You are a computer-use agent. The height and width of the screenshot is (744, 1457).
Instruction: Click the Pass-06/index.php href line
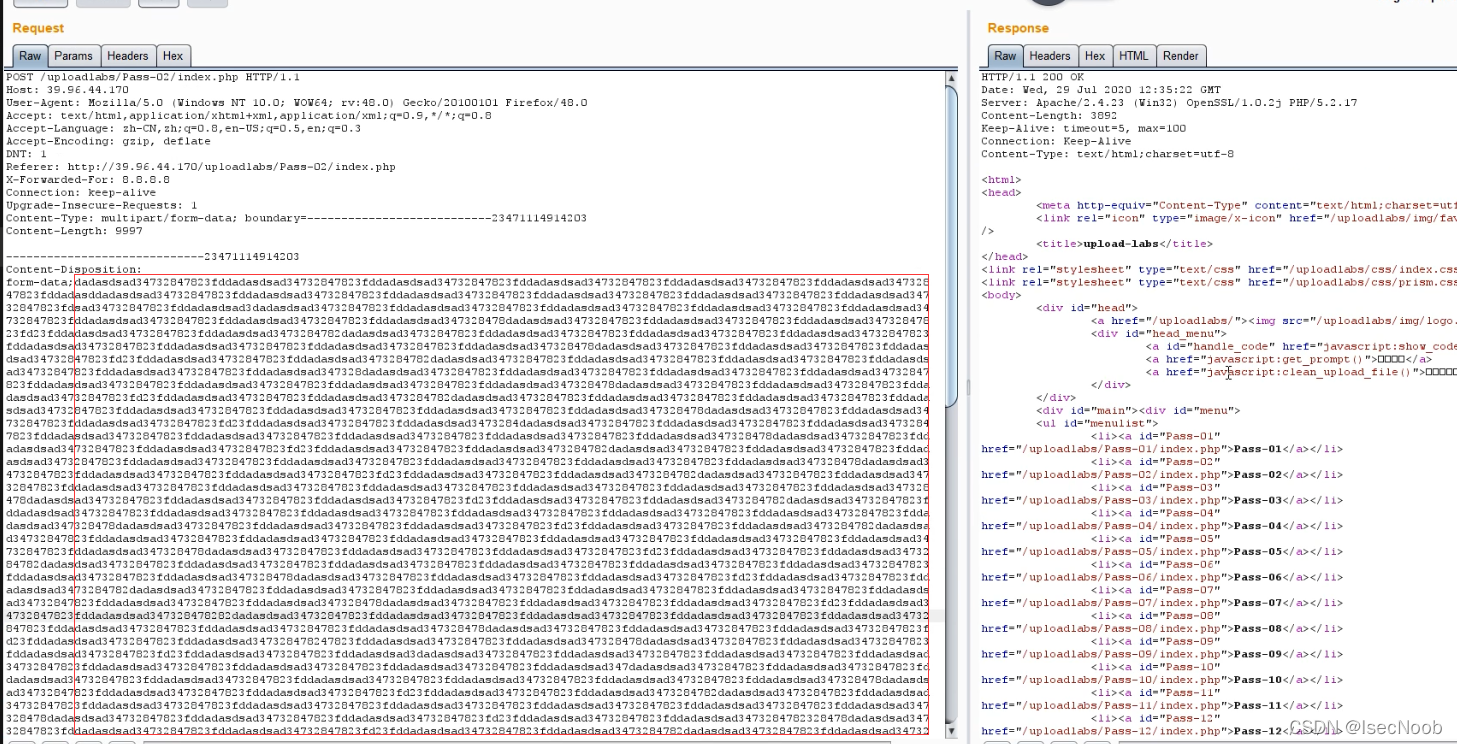click(1160, 577)
